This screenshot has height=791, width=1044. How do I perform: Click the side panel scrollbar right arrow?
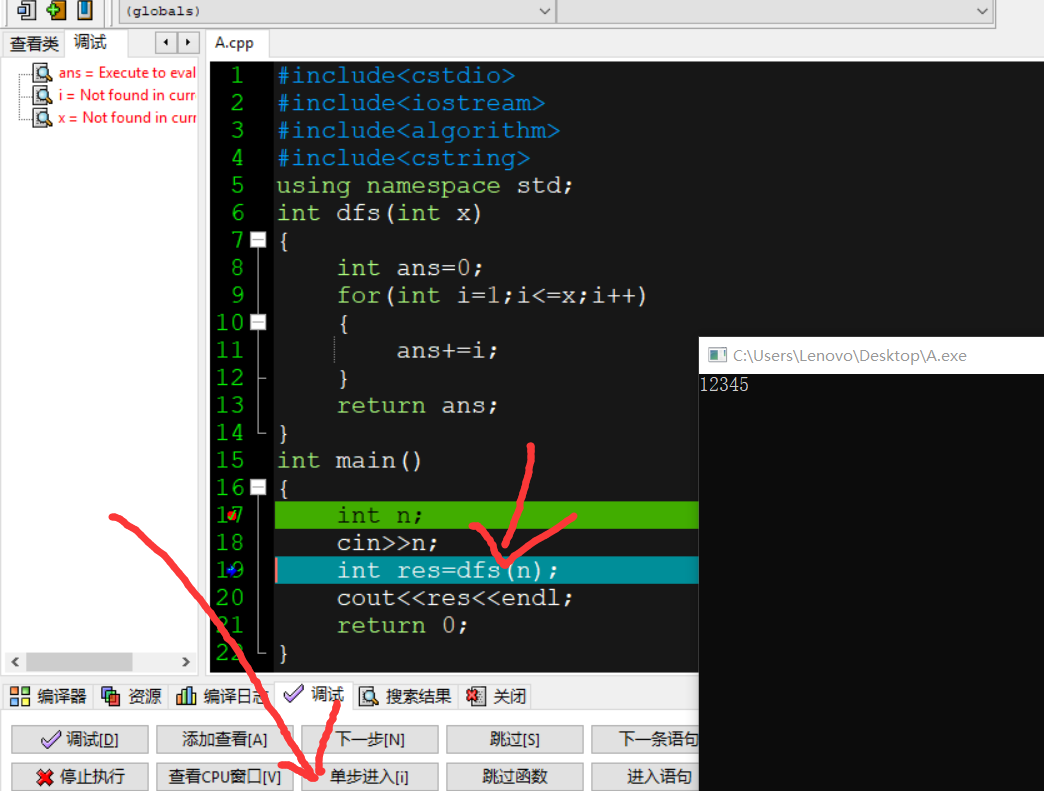(x=186, y=662)
